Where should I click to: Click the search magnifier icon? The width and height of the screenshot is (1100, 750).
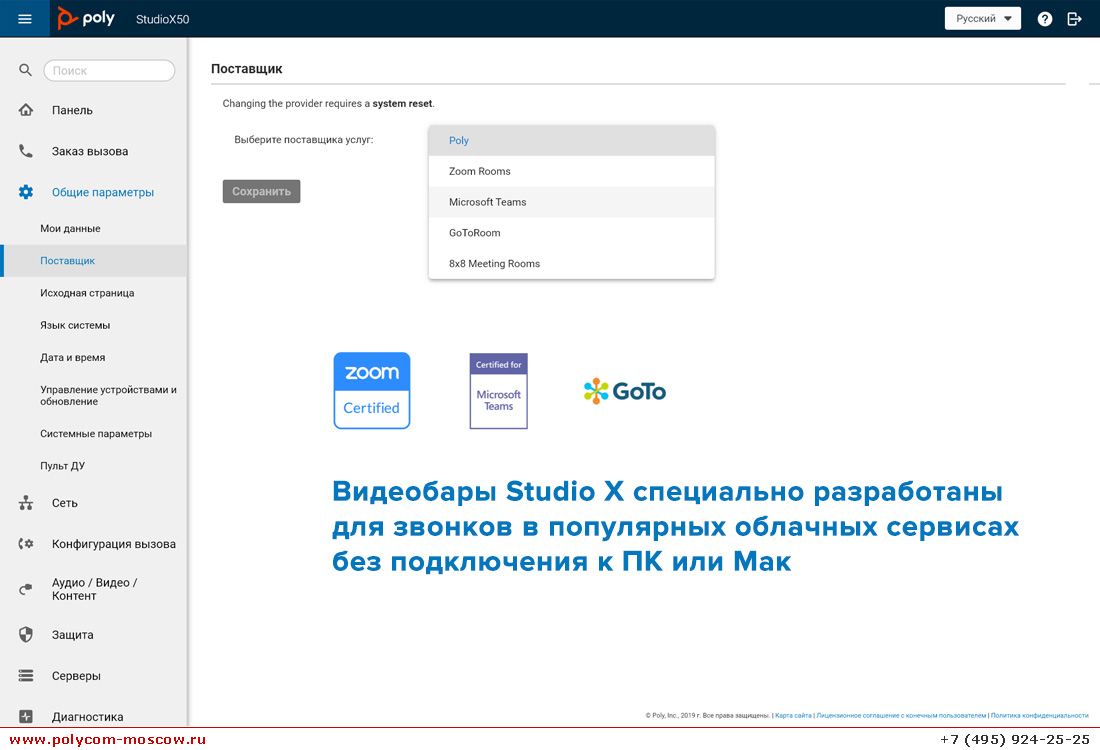point(25,70)
